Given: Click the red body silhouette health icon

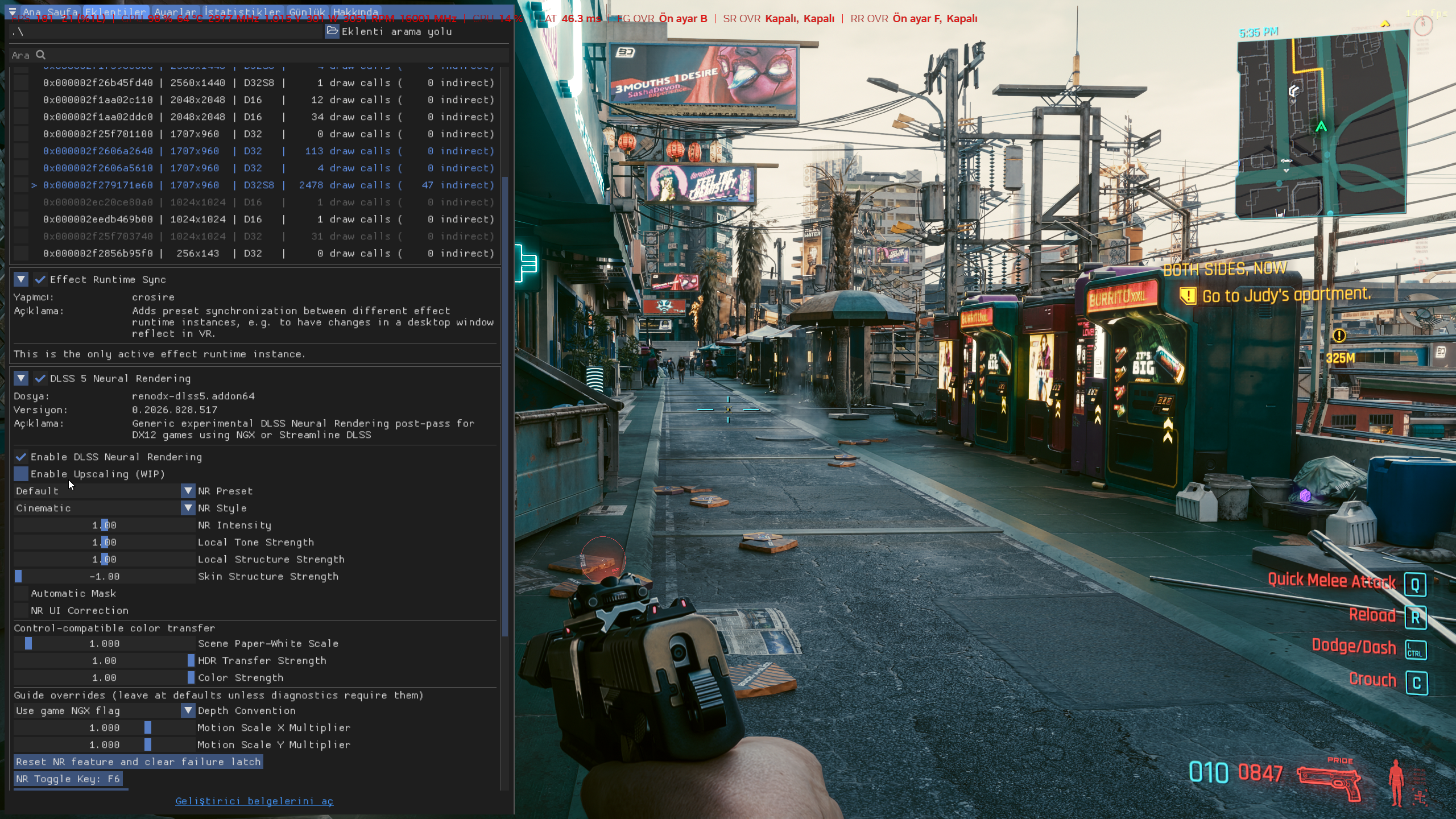Looking at the screenshot, I should (x=1396, y=783).
